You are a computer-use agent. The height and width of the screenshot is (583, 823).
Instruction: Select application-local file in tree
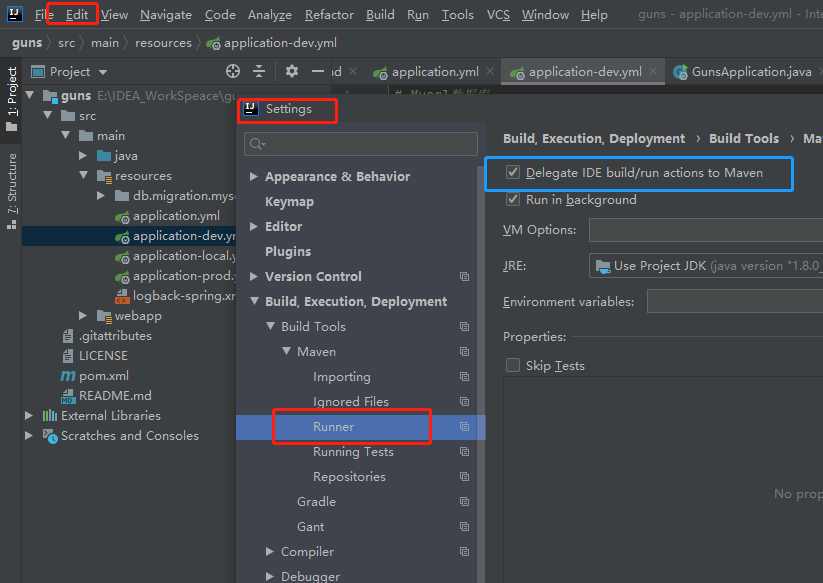(184, 256)
